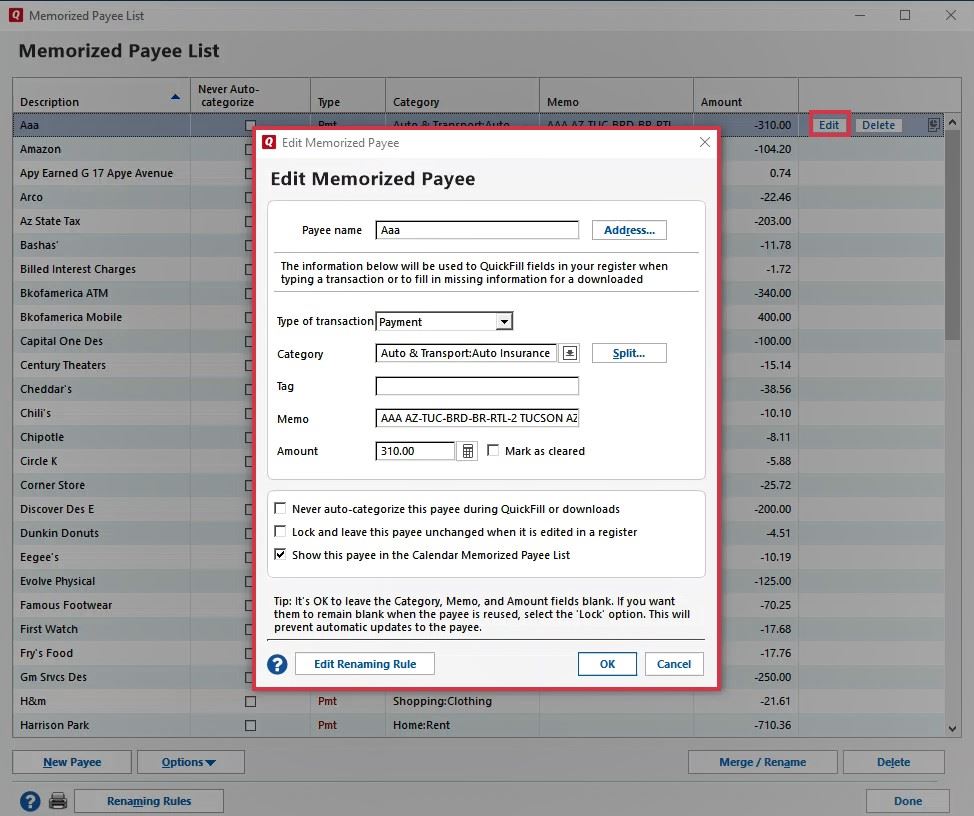Toggle Lock and leave payee unchanged
Screen dimensions: 974x816
pyautogui.click(x=281, y=532)
